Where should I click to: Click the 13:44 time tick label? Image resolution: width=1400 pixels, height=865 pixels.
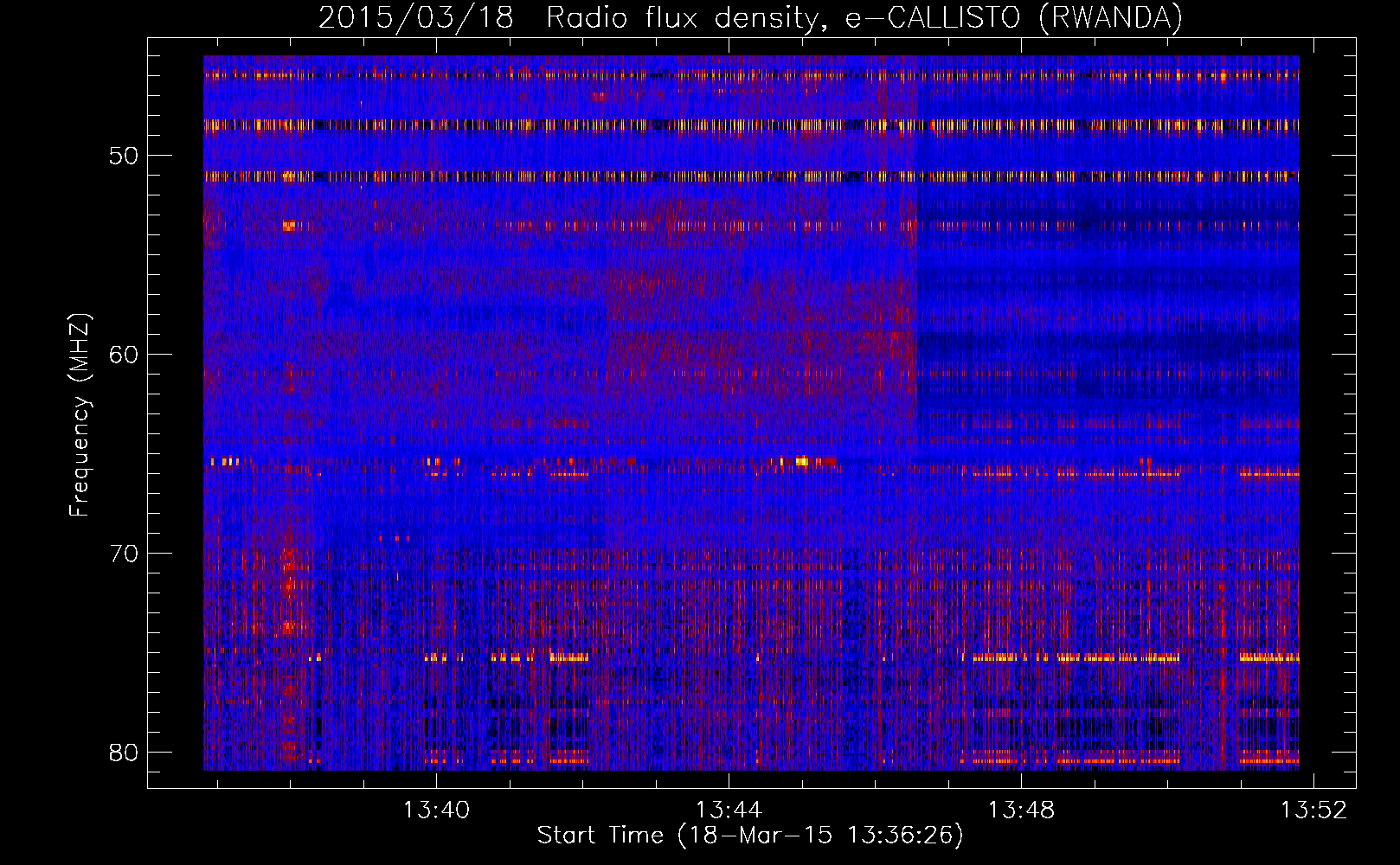pos(729,810)
